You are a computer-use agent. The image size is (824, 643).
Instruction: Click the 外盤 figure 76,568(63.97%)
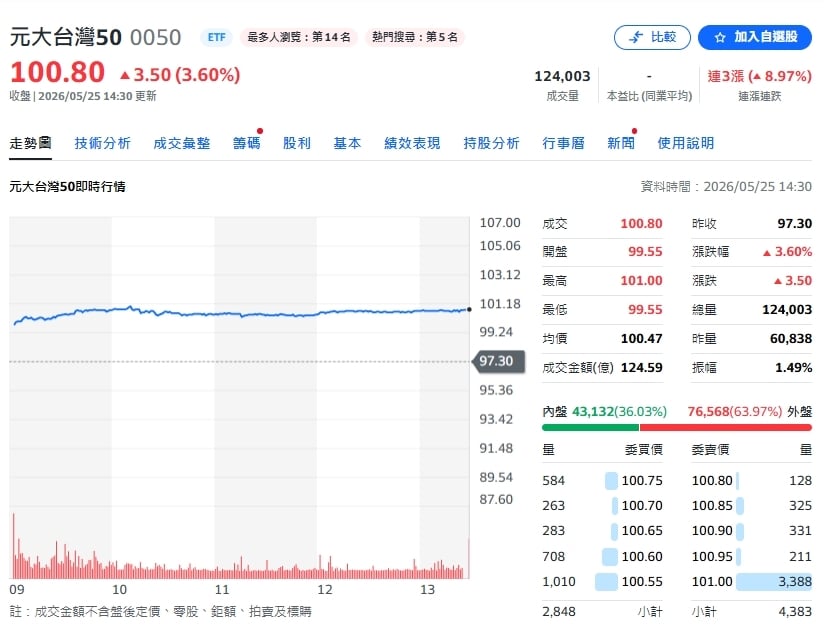coord(735,412)
